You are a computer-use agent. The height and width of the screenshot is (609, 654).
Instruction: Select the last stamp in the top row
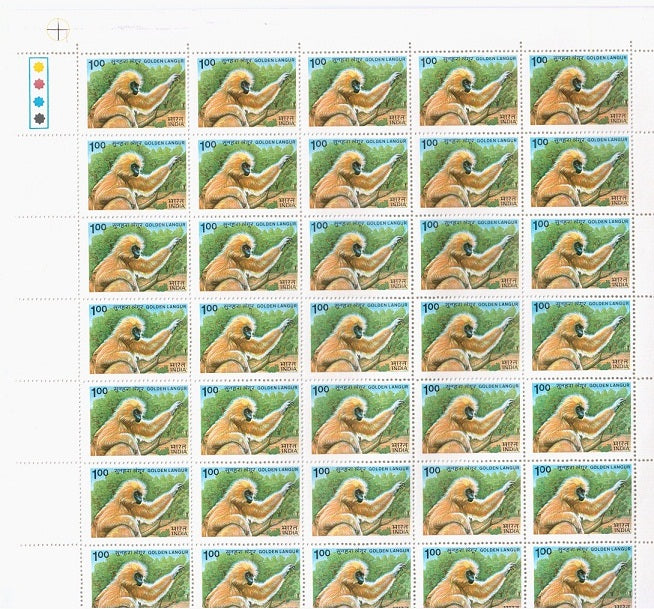579,91
